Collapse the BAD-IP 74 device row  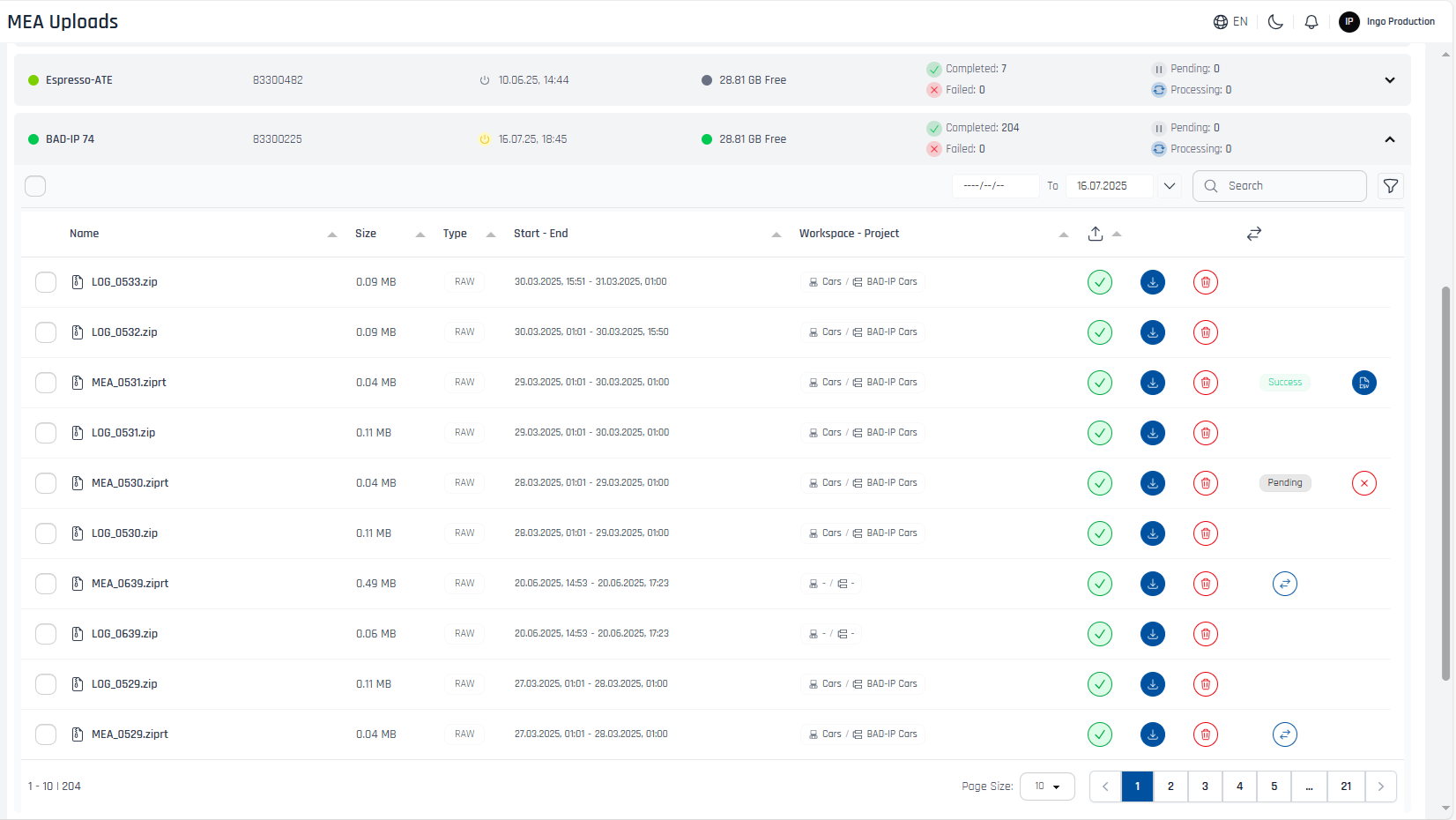click(1389, 139)
